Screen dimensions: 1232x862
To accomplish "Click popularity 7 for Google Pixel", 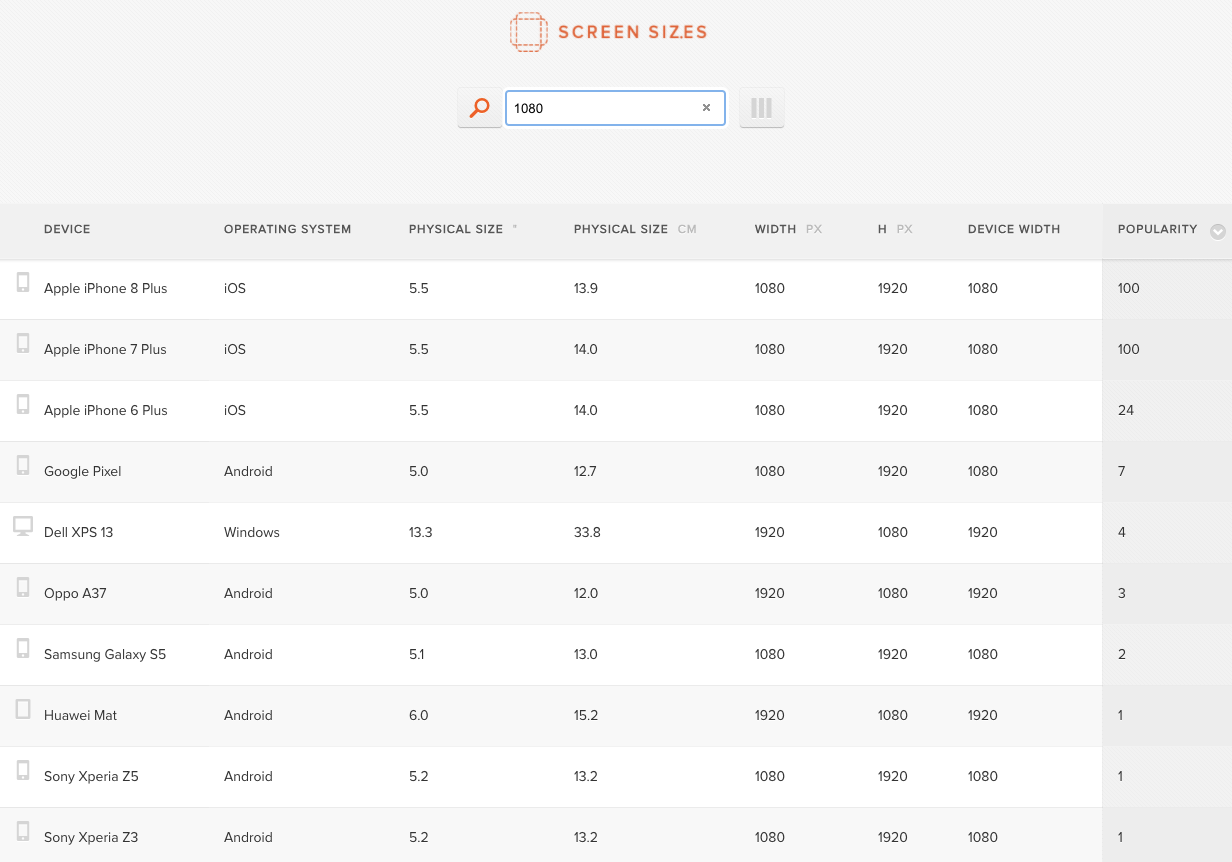I will pos(1122,471).
